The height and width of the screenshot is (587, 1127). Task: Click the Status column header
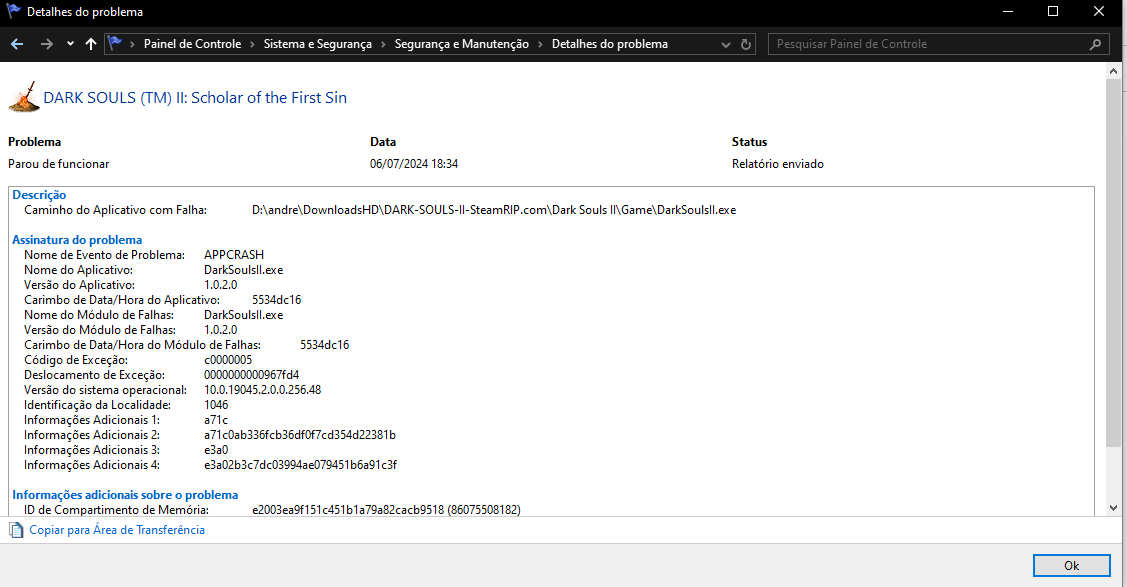tap(750, 142)
